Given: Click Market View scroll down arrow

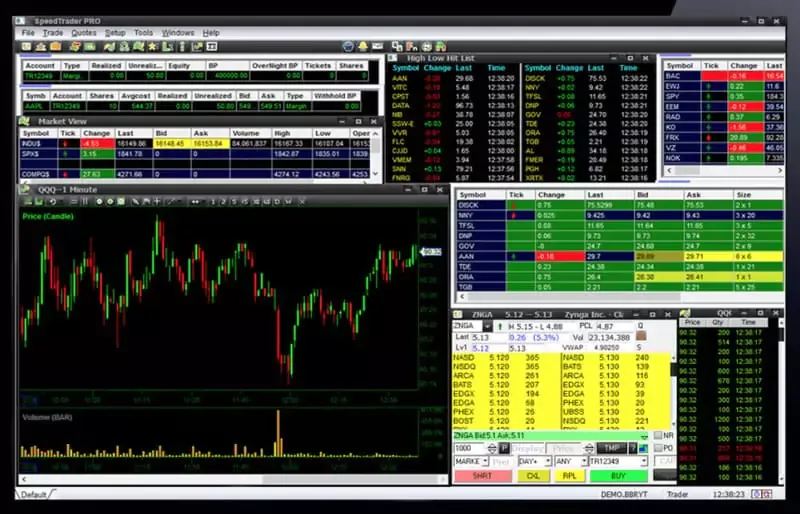Looking at the screenshot, I should 376,174.
